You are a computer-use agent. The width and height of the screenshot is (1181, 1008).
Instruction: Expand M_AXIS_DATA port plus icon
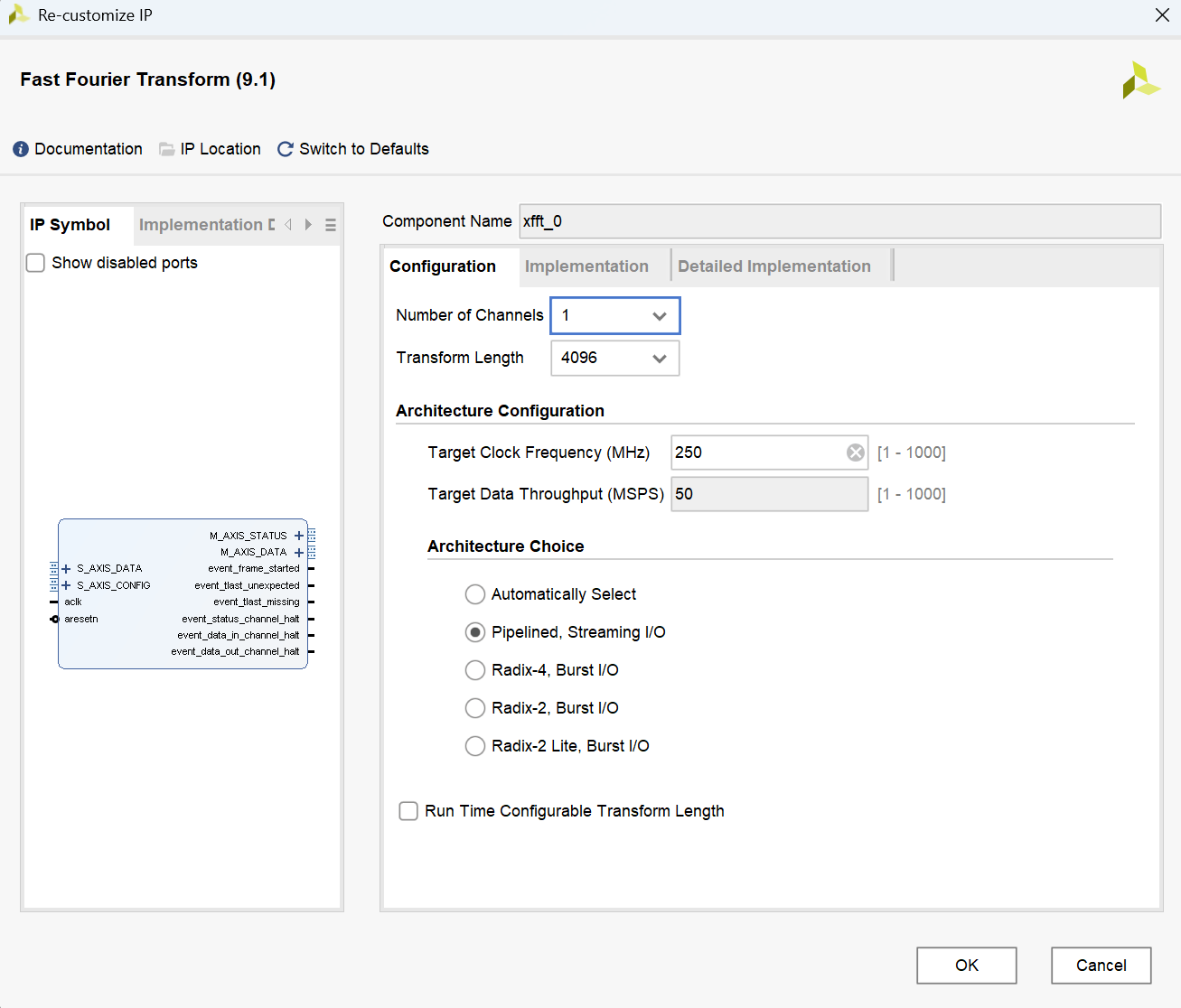pyautogui.click(x=299, y=552)
